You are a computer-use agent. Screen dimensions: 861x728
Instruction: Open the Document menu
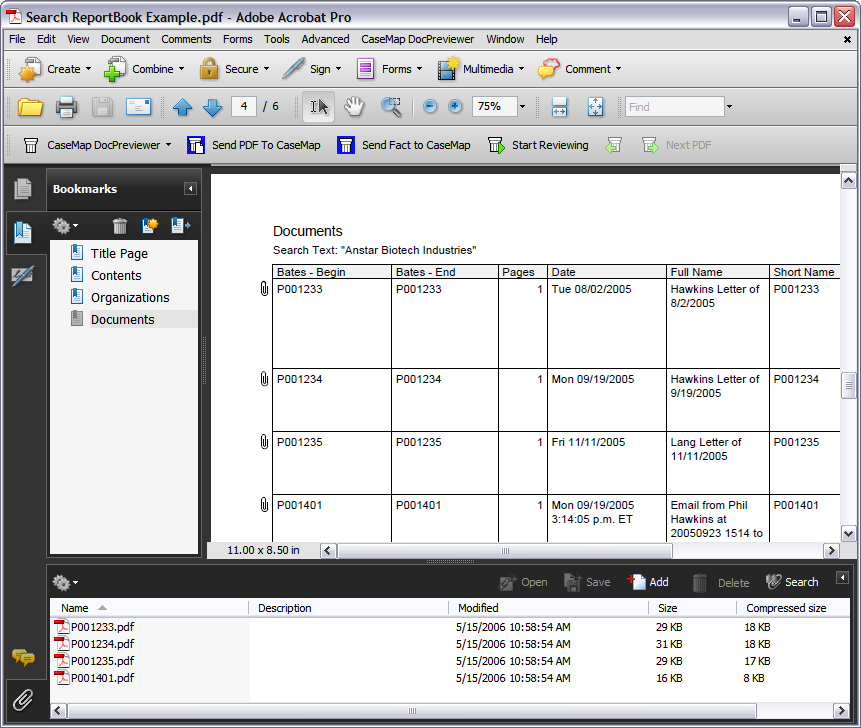click(125, 39)
